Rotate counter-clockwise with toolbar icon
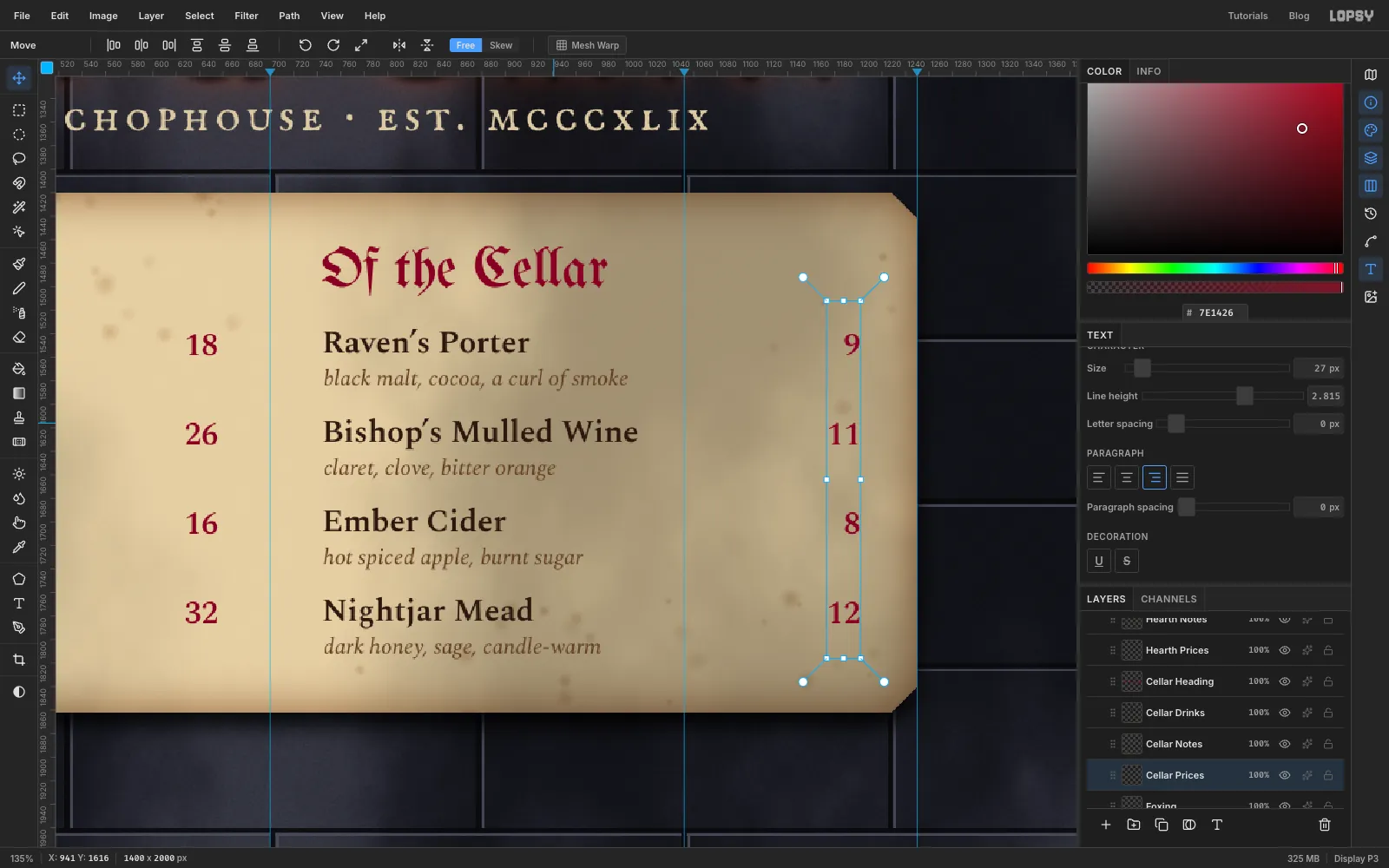This screenshot has height=868, width=1389. coord(305,45)
